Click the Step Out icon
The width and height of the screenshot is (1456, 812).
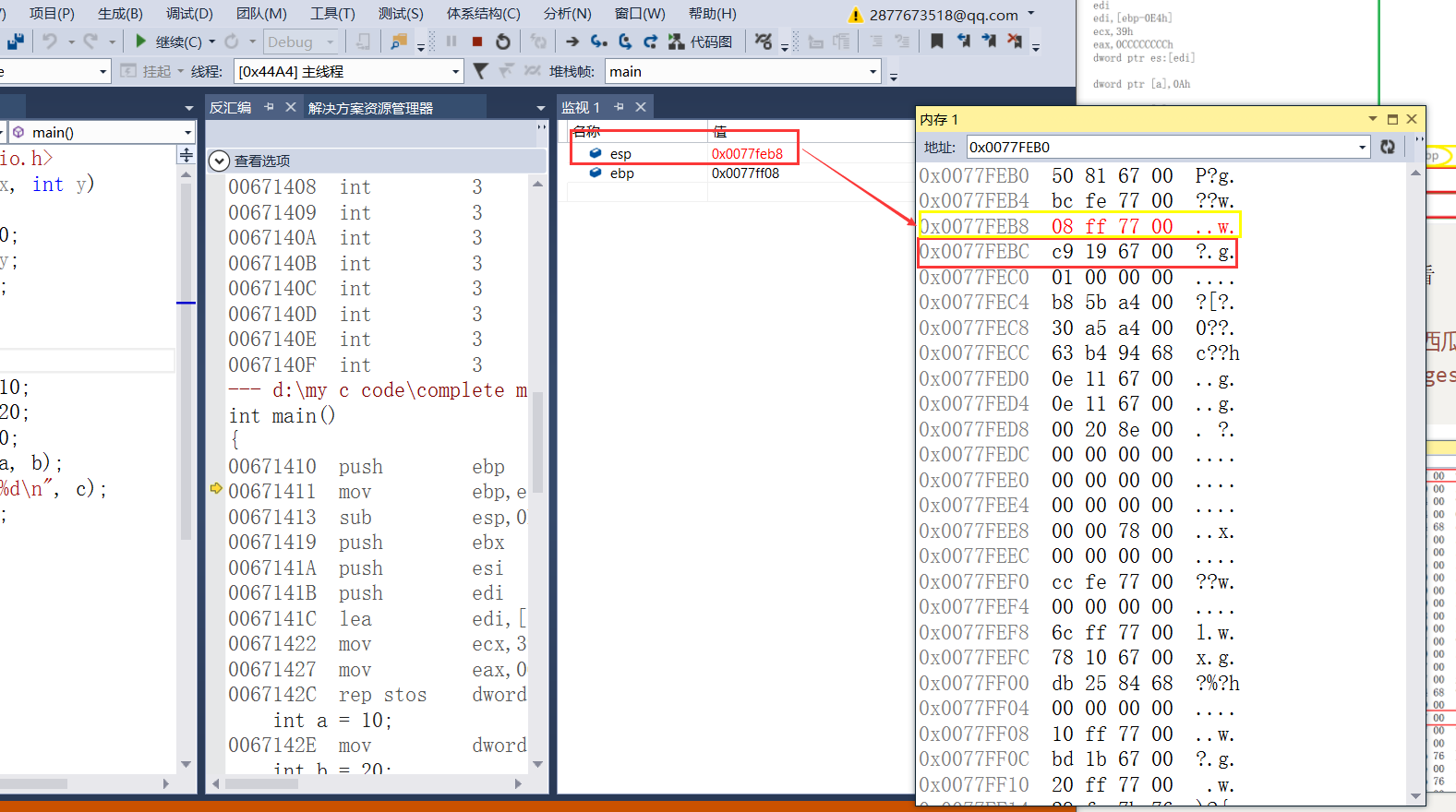pos(650,42)
